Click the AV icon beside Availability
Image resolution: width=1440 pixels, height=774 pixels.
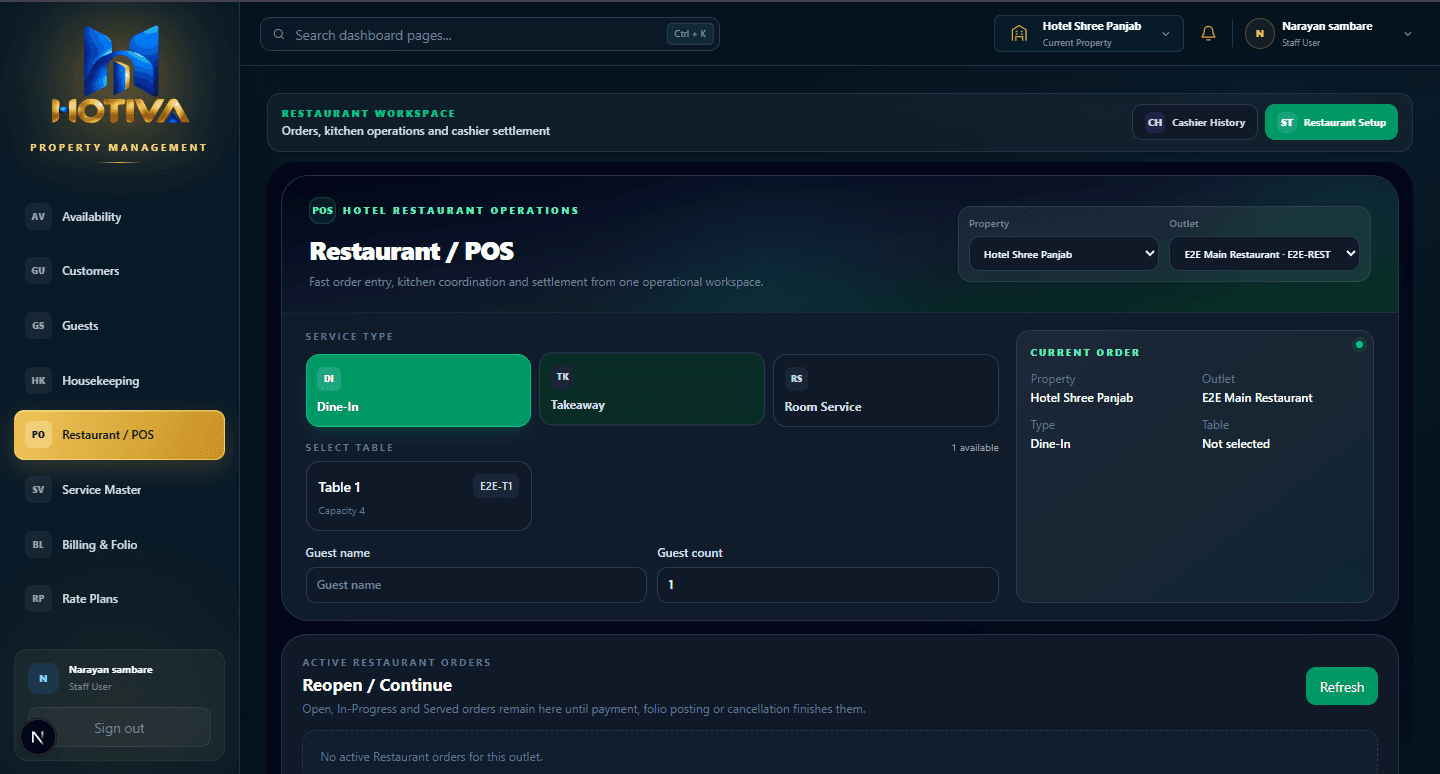point(38,217)
